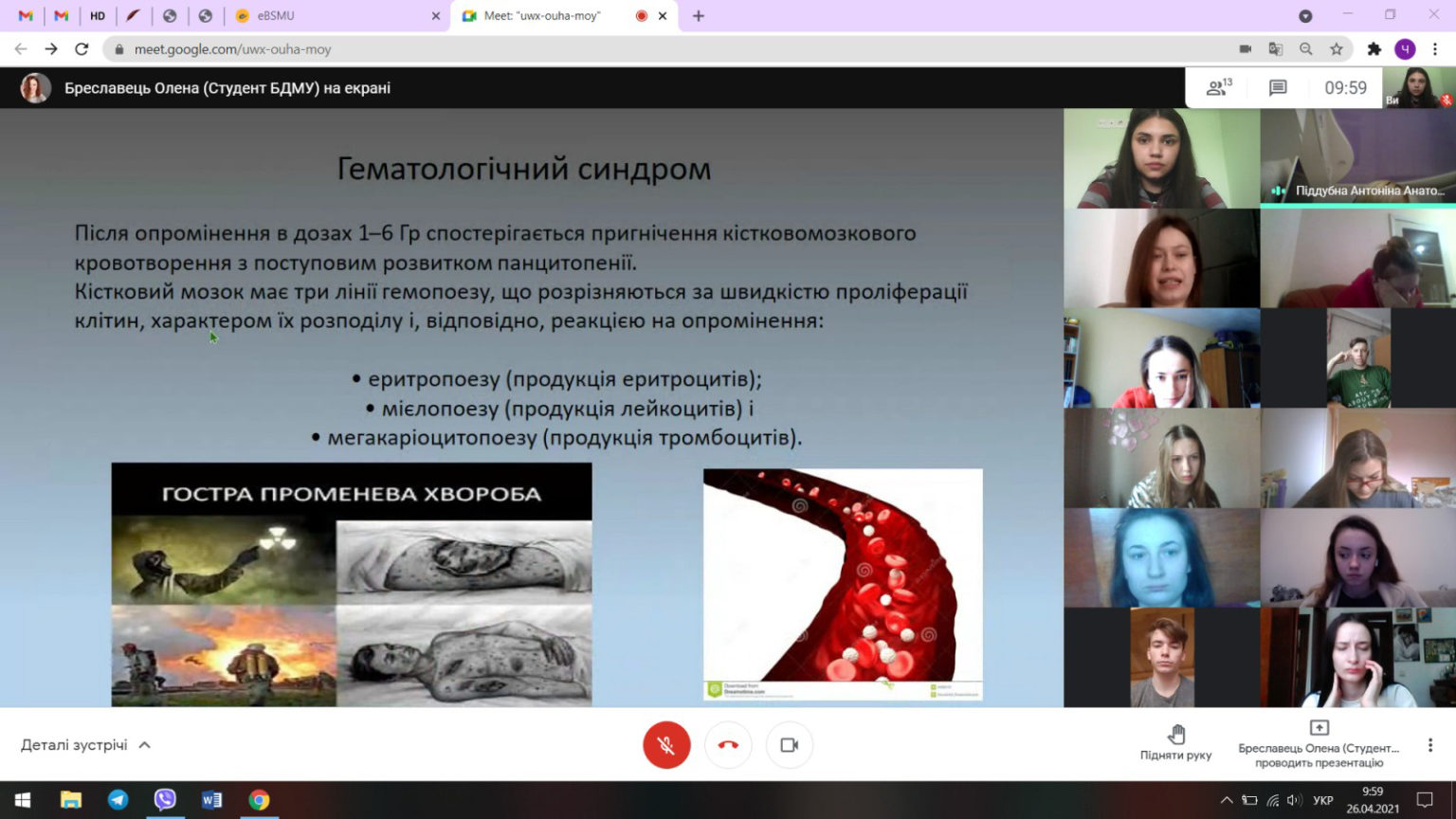Open the participants list icon

(1218, 88)
